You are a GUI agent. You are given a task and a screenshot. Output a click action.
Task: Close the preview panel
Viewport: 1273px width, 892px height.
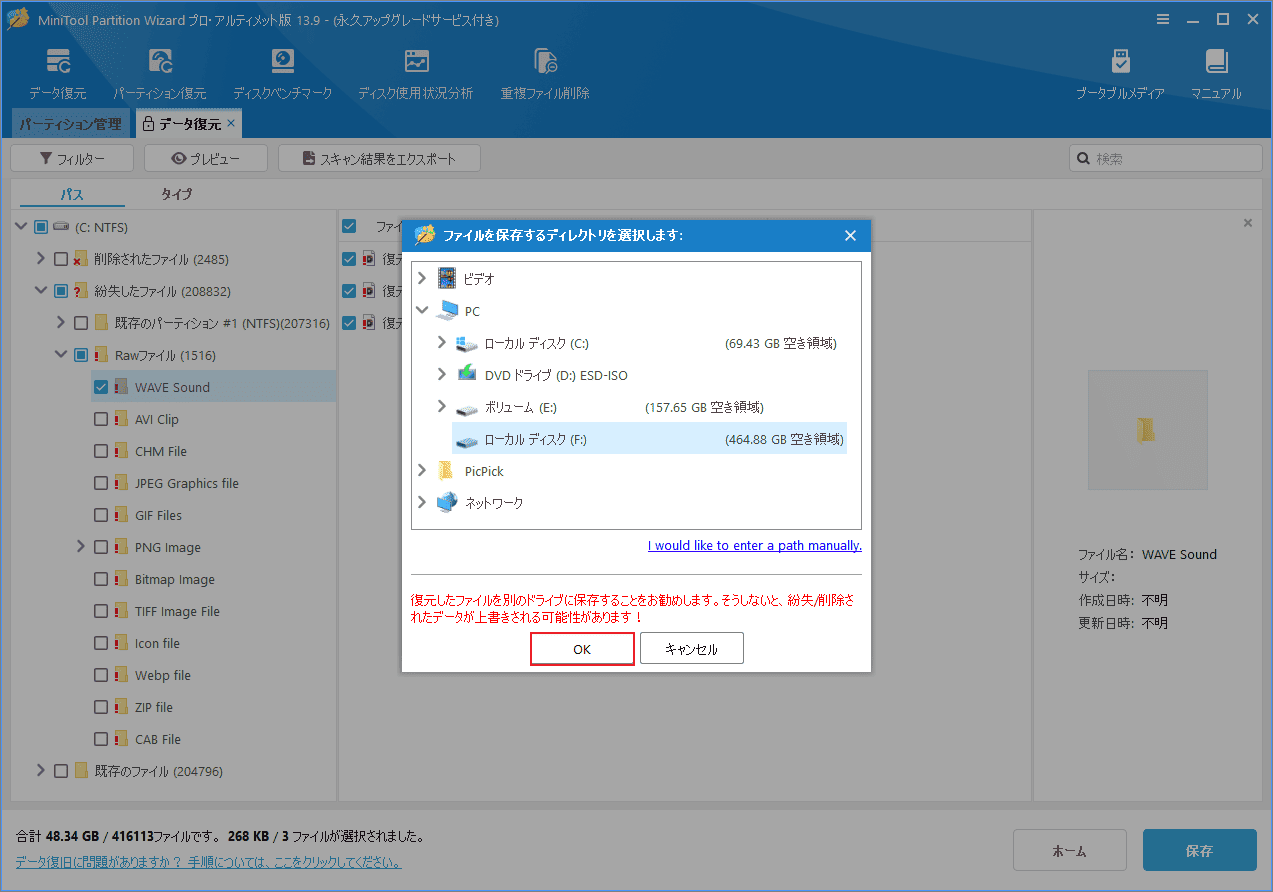point(1247,223)
